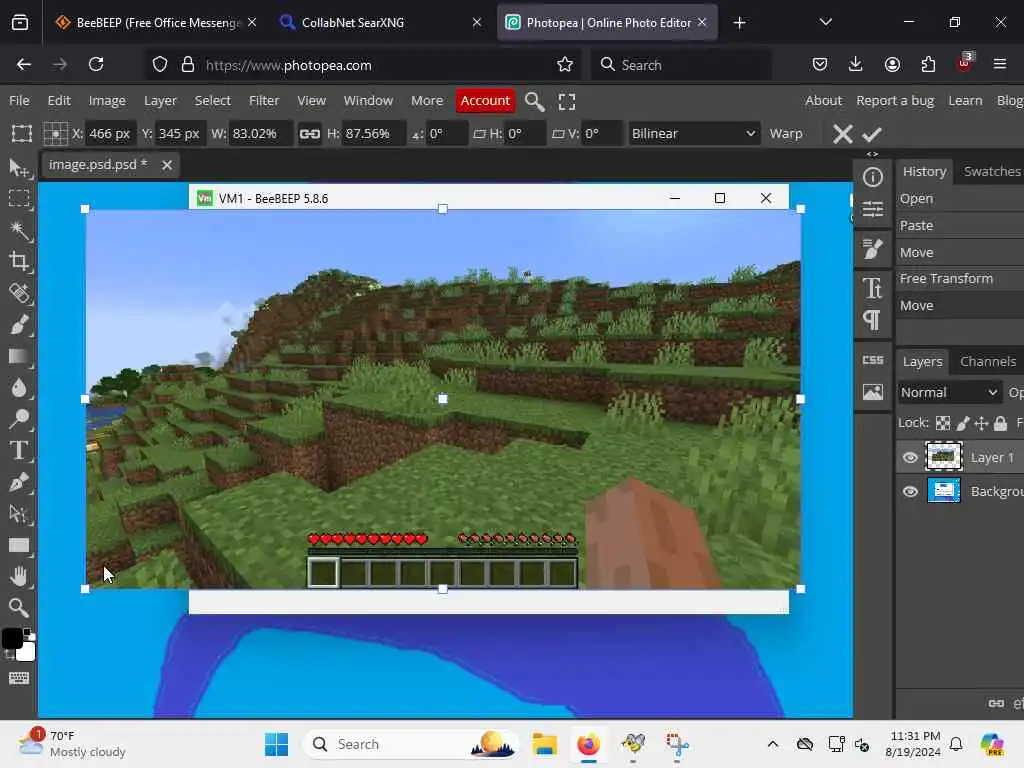Confirm the transform with checkmark
This screenshot has width=1024, height=768.
pos(872,135)
